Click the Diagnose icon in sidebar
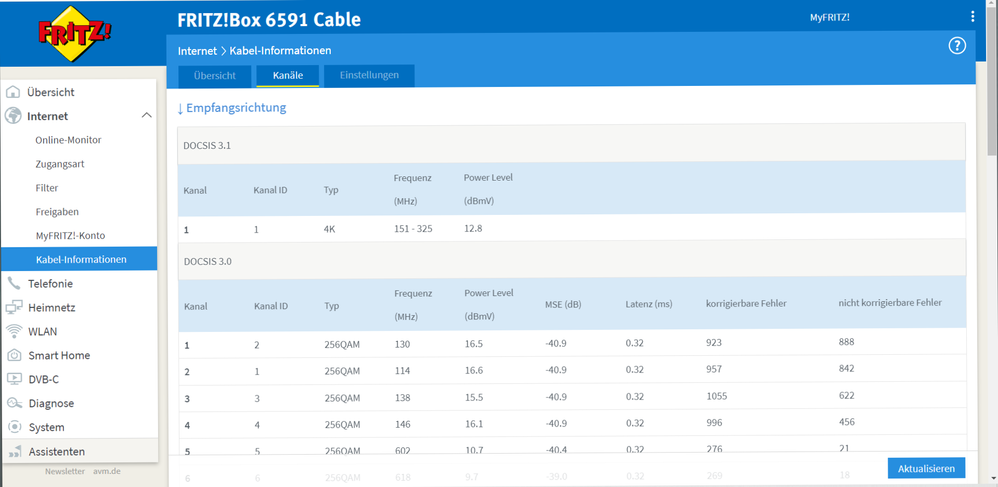Screen dimensions: 998x487 tap(14, 404)
